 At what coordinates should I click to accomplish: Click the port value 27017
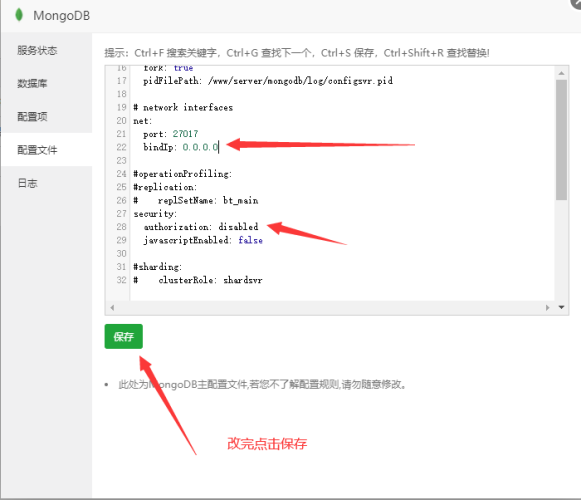point(185,134)
